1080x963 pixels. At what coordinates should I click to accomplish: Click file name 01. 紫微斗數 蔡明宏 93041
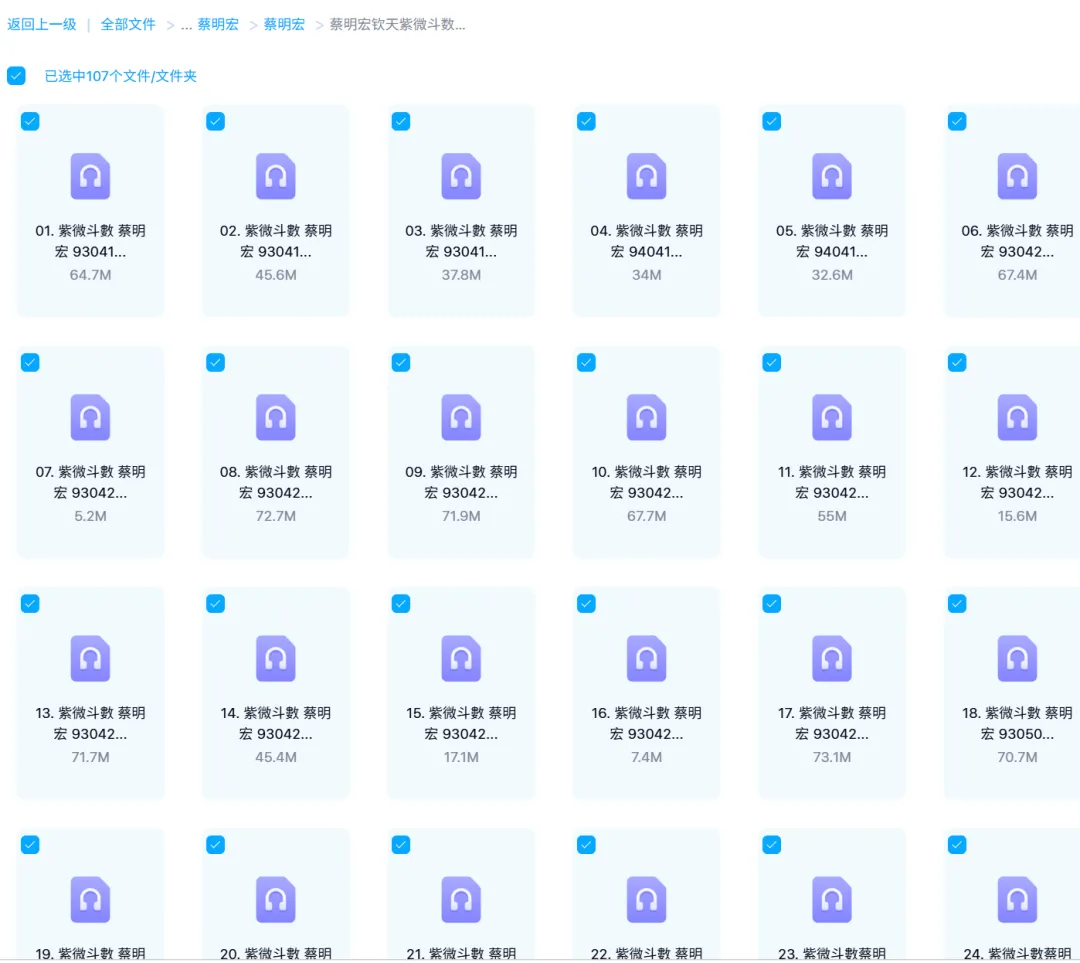tap(90, 241)
